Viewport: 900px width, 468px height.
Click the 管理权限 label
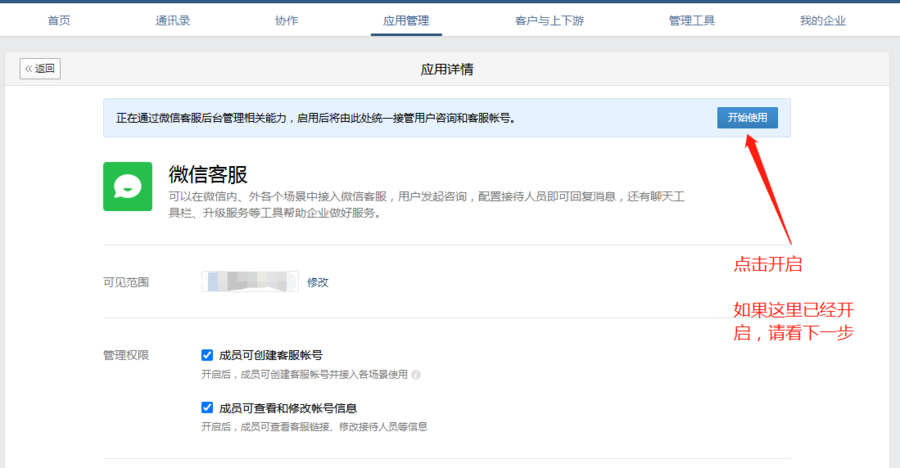coord(126,355)
